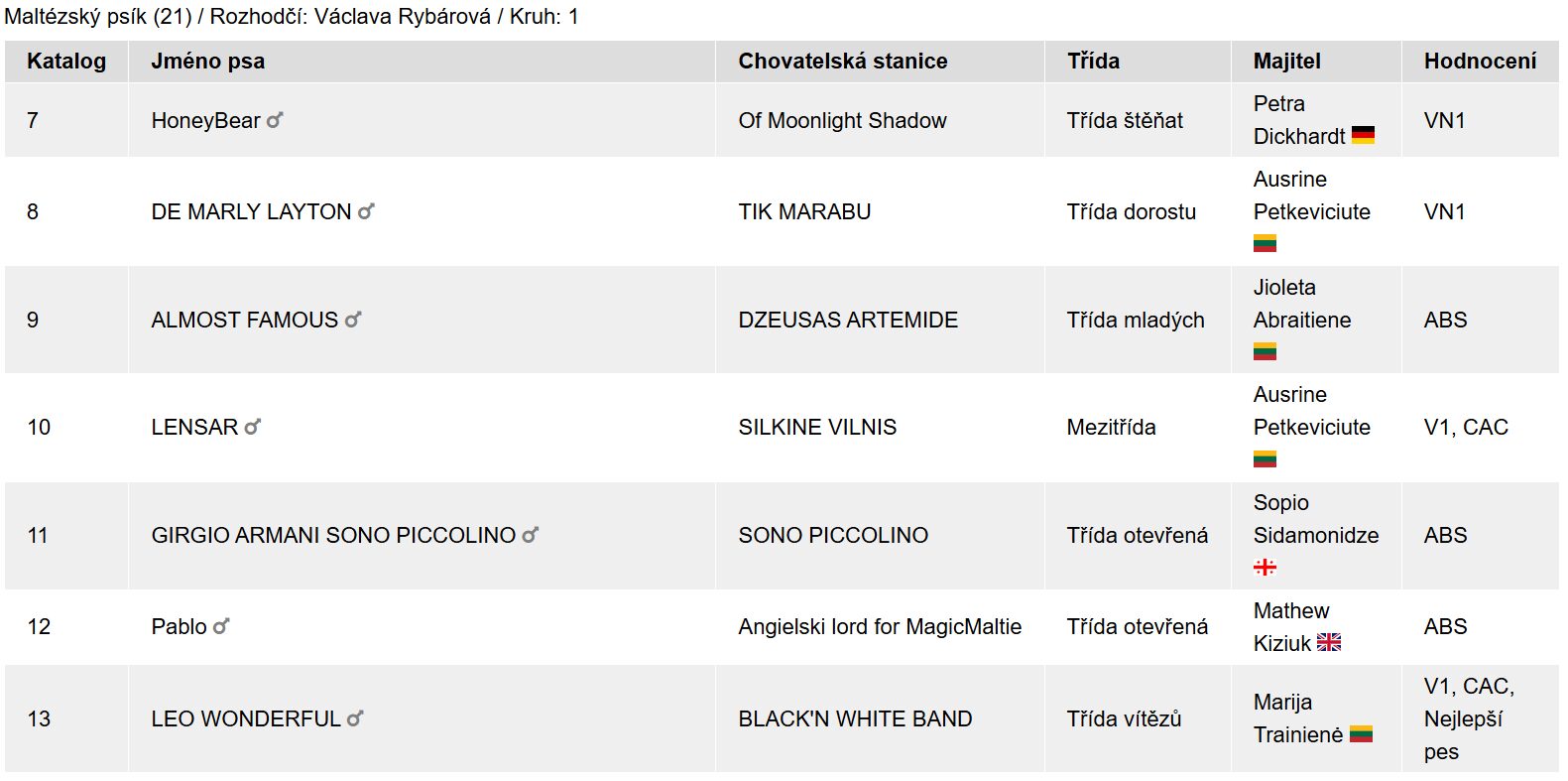Viewport: 1568px width, 781px height.
Task: Click the Georgian flag under Sopio Sidamonidze
Action: pos(1265,568)
